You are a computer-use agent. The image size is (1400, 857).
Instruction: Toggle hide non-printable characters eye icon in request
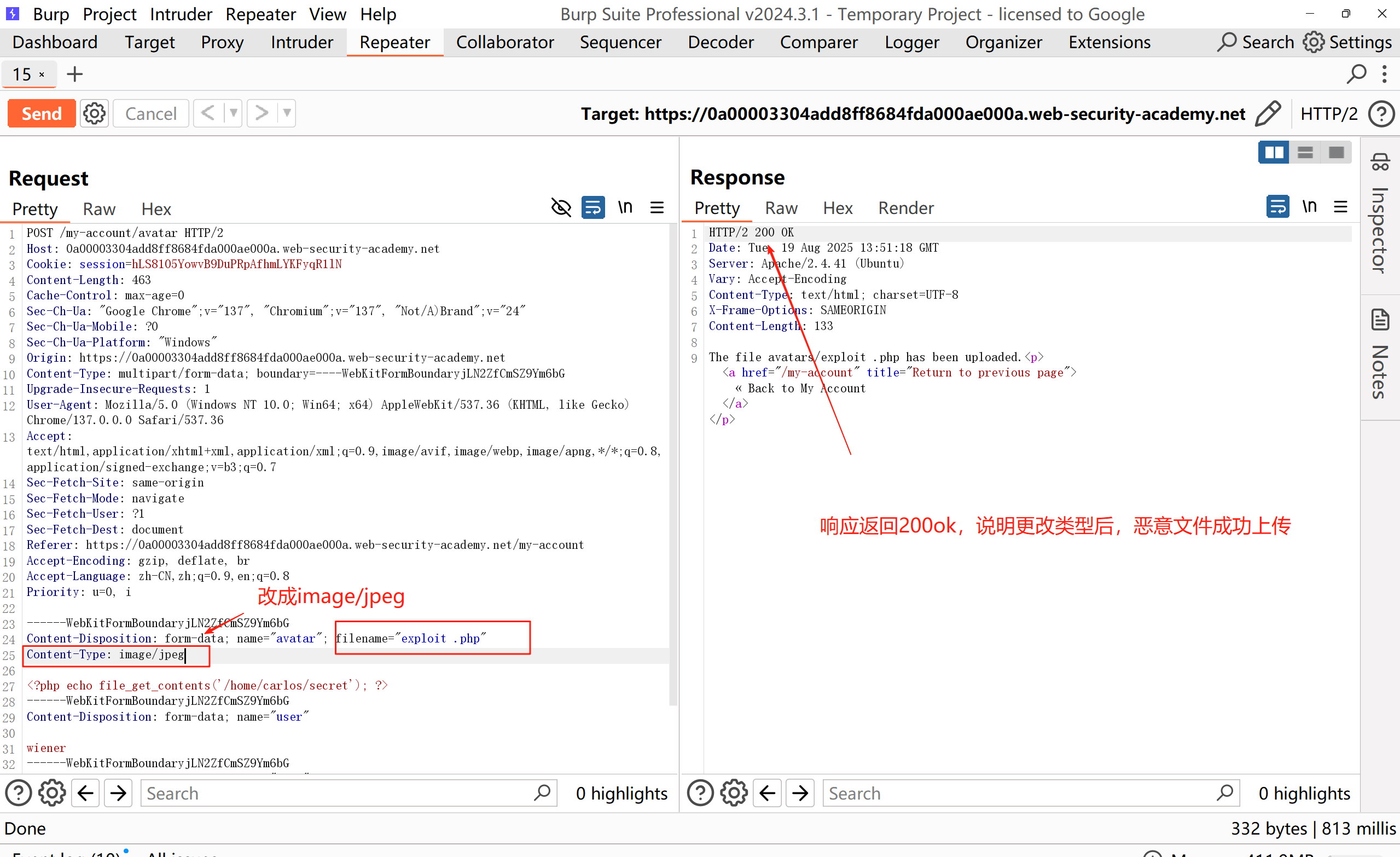click(x=561, y=208)
